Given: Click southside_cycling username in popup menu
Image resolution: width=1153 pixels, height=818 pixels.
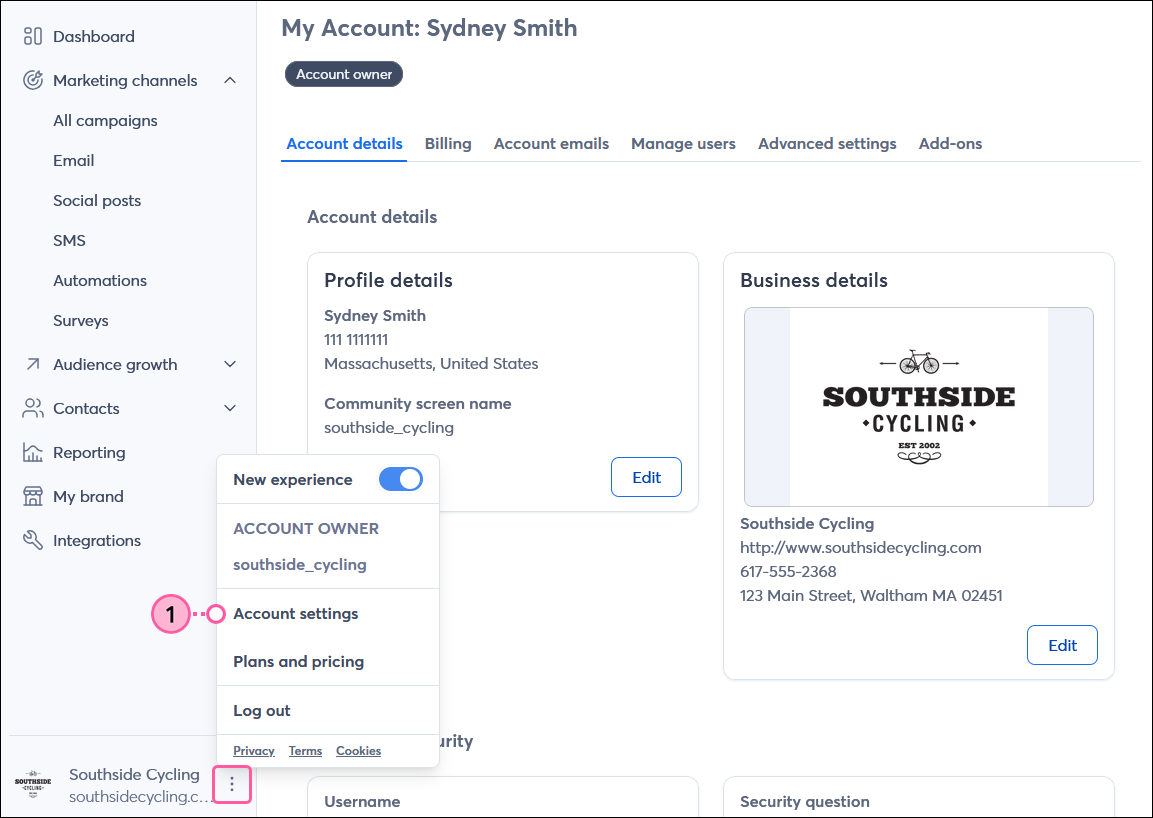Looking at the screenshot, I should (x=299, y=564).
